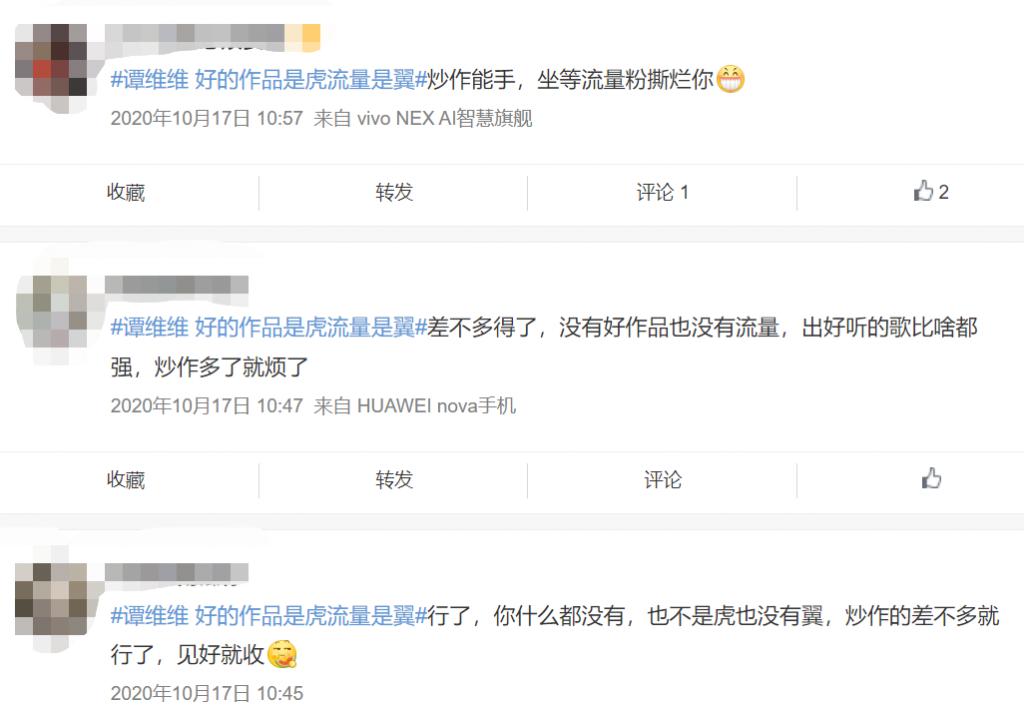Viewport: 1024px width, 710px height.
Task: Click 收藏 on the first post
Action: [x=125, y=192]
